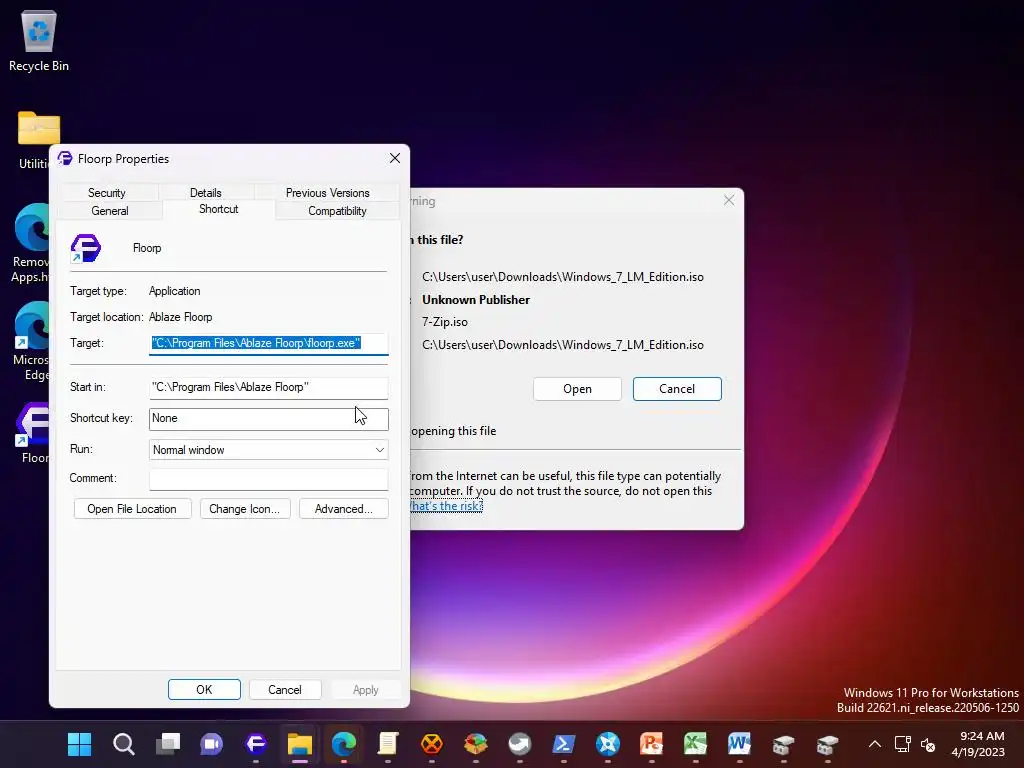Open Word from the taskbar
Image resolution: width=1024 pixels, height=768 pixels.
pos(740,744)
